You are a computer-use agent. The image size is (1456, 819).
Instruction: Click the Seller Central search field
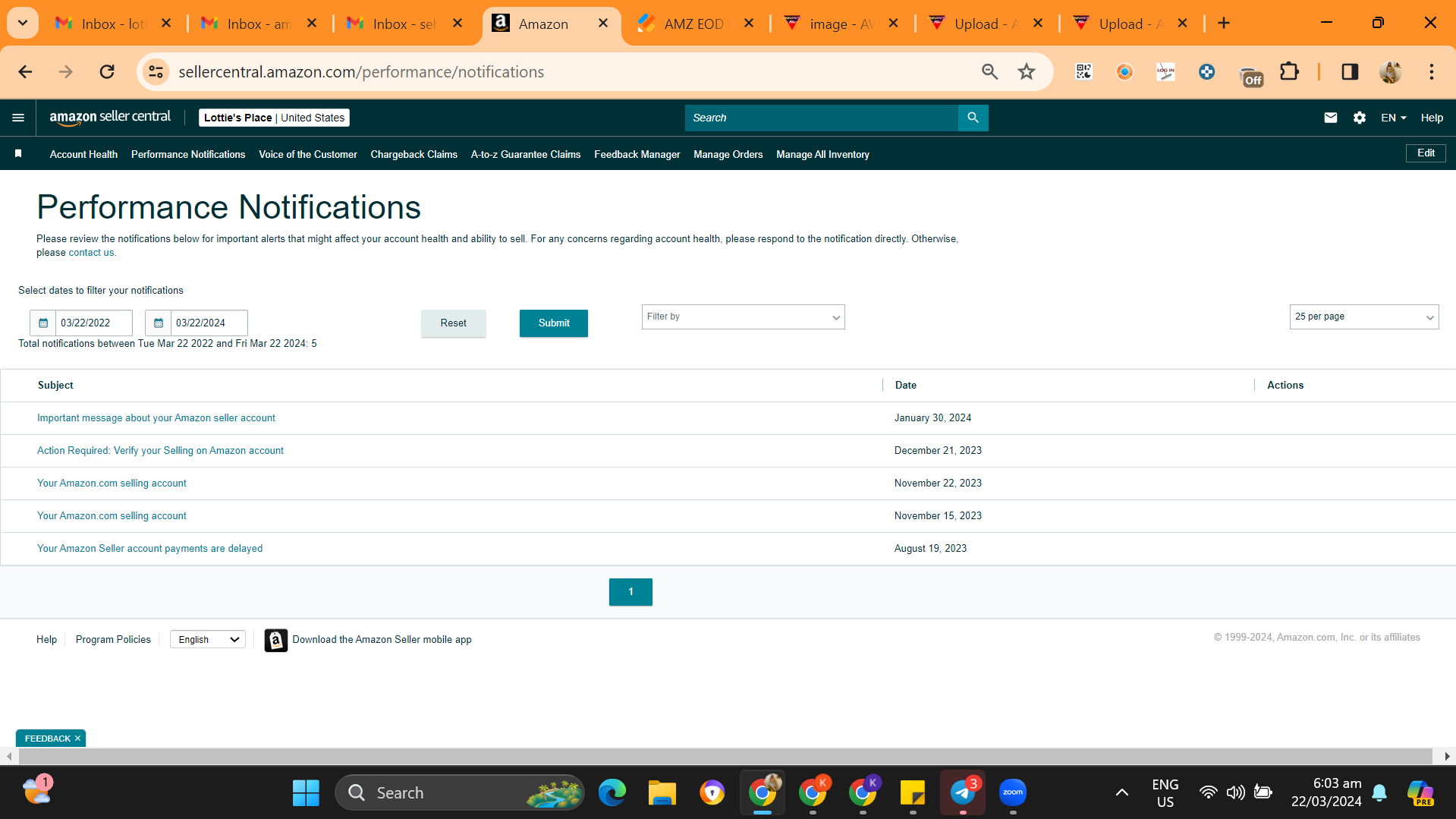pyautogui.click(x=822, y=118)
